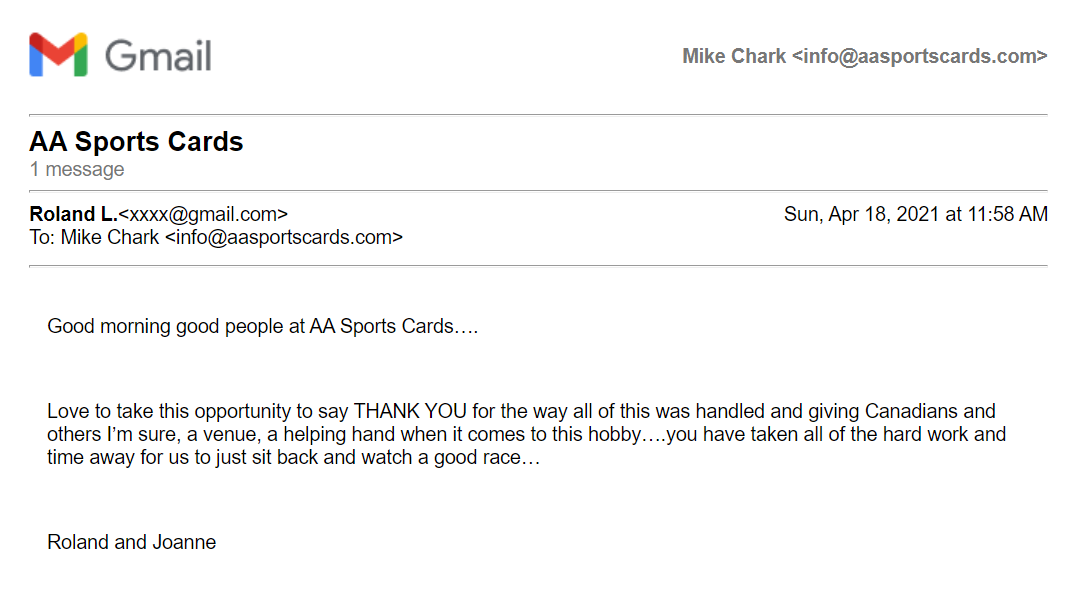Click the sentence ending 'watch a good race'
1080x600 pixels.
click(293, 457)
